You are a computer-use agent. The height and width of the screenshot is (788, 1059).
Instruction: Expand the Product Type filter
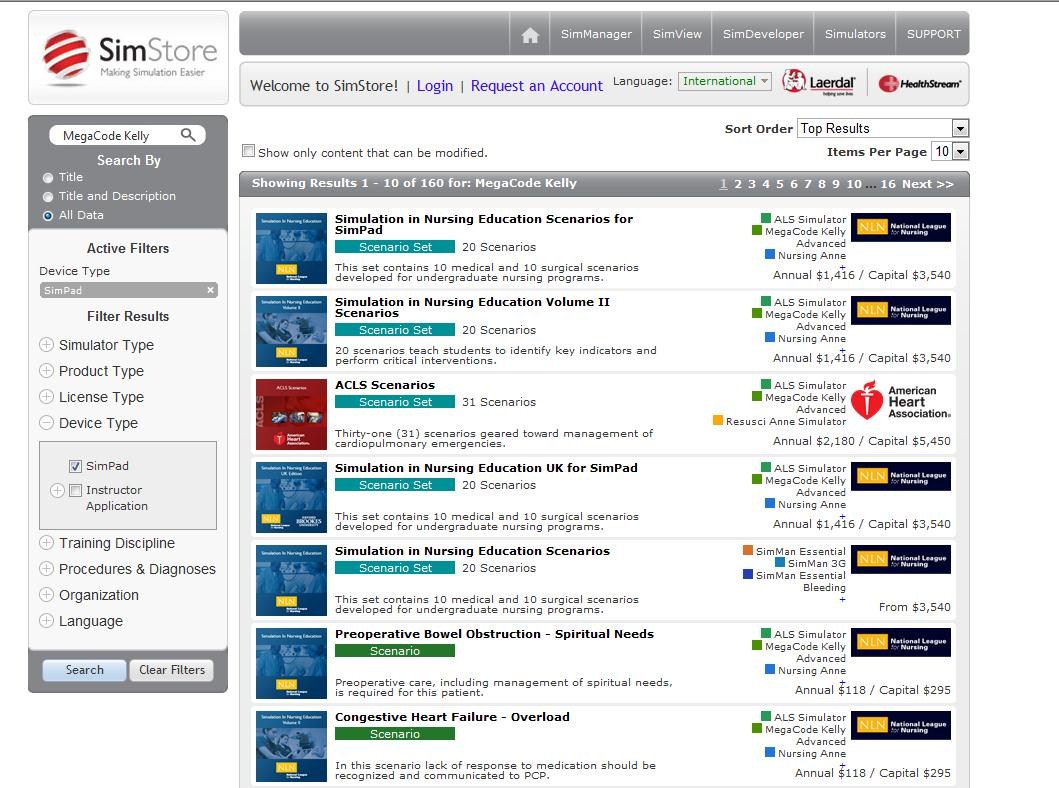pyautogui.click(x=47, y=371)
